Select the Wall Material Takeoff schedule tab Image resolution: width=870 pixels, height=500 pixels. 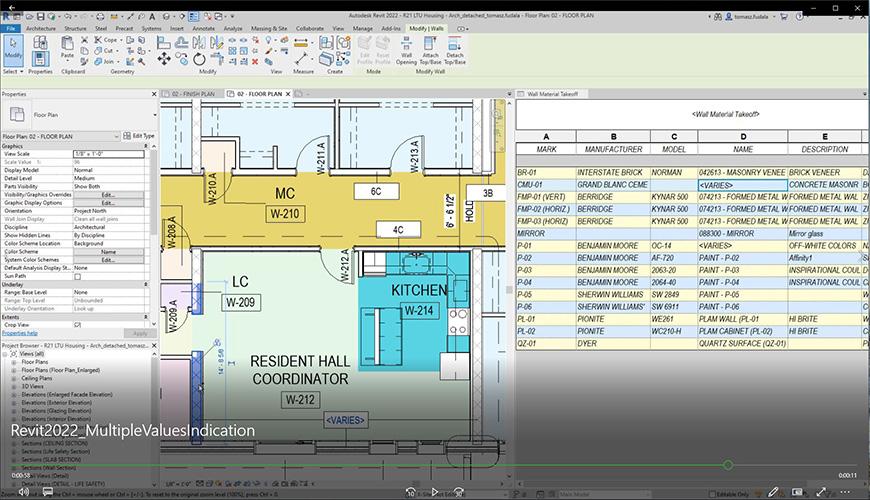click(x=552, y=94)
